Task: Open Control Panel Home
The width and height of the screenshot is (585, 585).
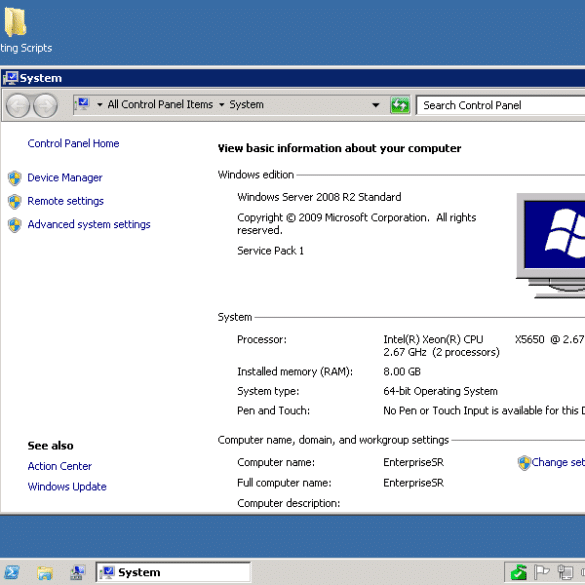Action: click(x=73, y=143)
